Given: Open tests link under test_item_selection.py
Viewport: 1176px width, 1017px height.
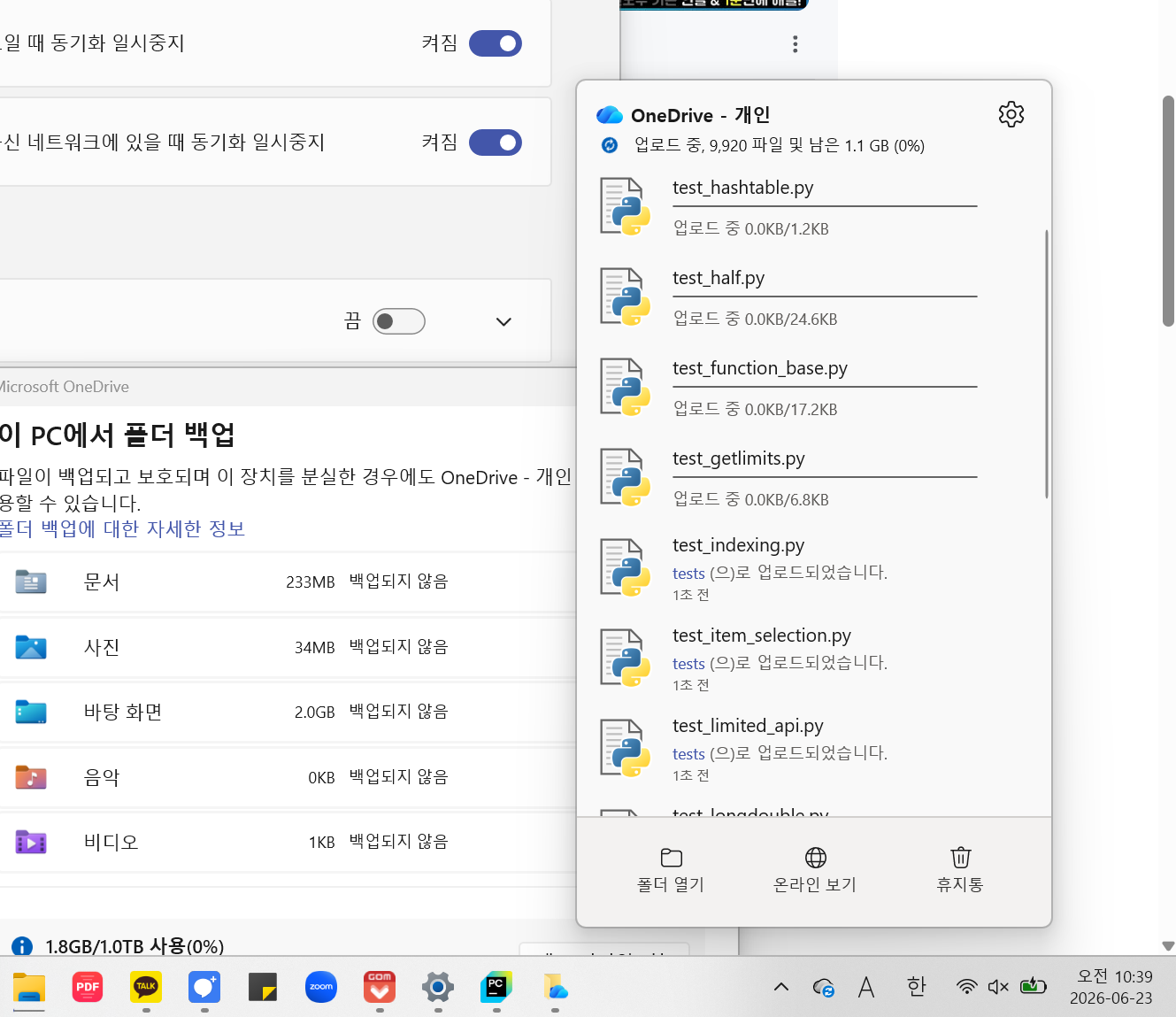Looking at the screenshot, I should (688, 663).
